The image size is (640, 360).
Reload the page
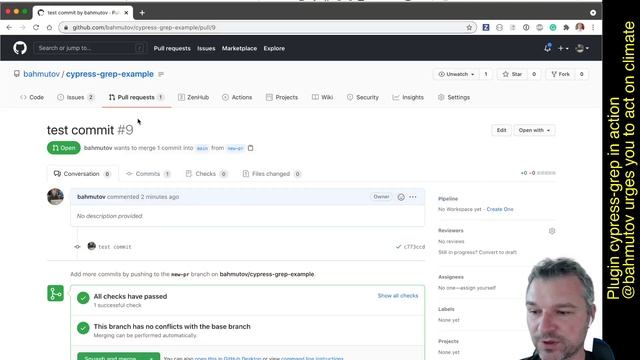[x=36, y=27]
